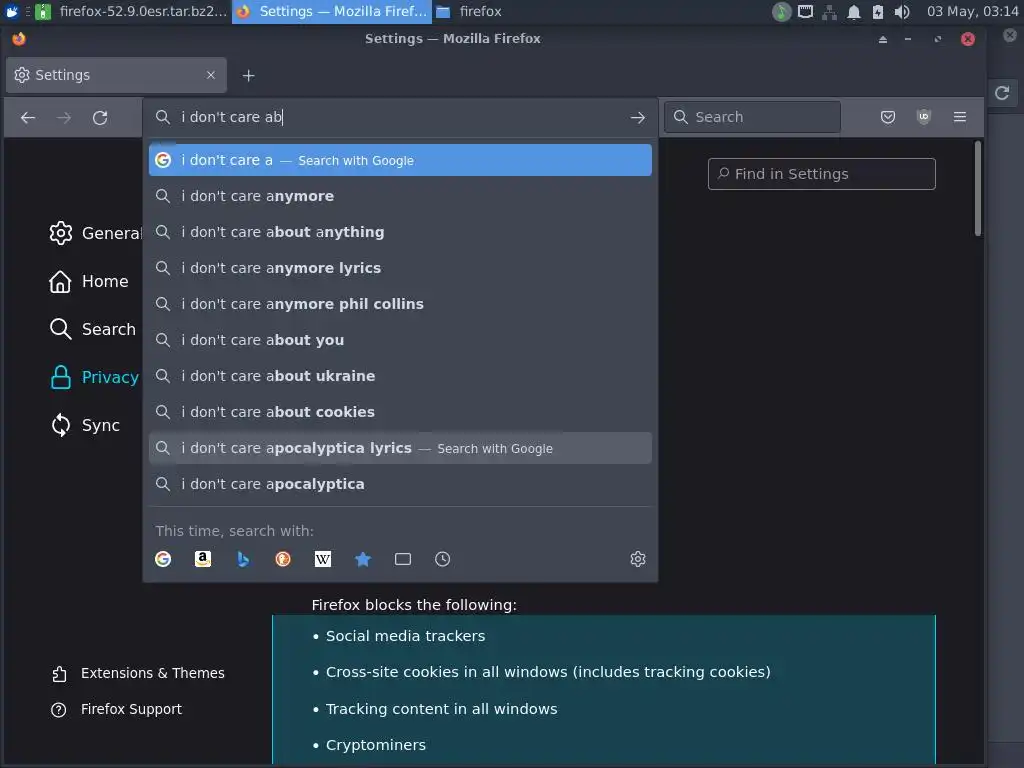Screen dimensions: 1024x768
Task: Switch to the firefox folder taskbar window
Action: coord(469,11)
